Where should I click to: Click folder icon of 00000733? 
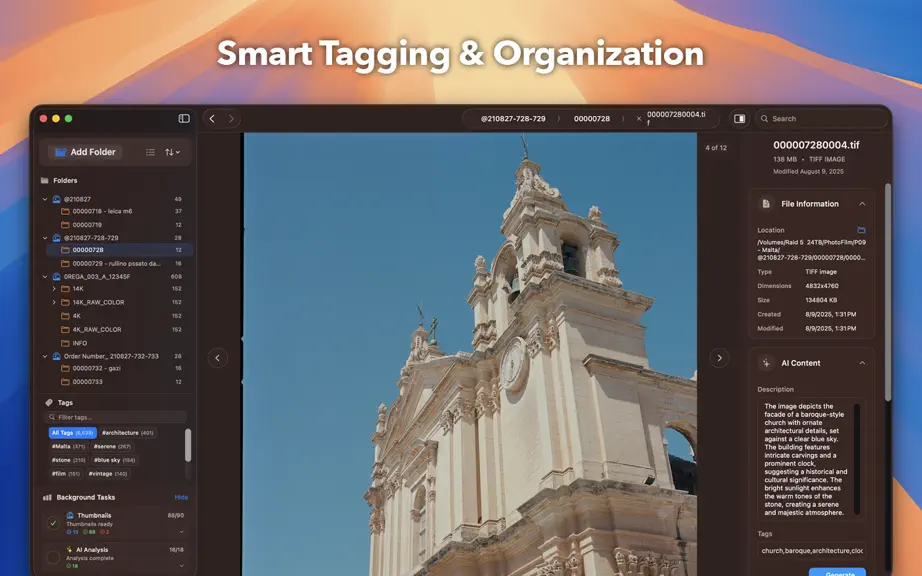65,382
